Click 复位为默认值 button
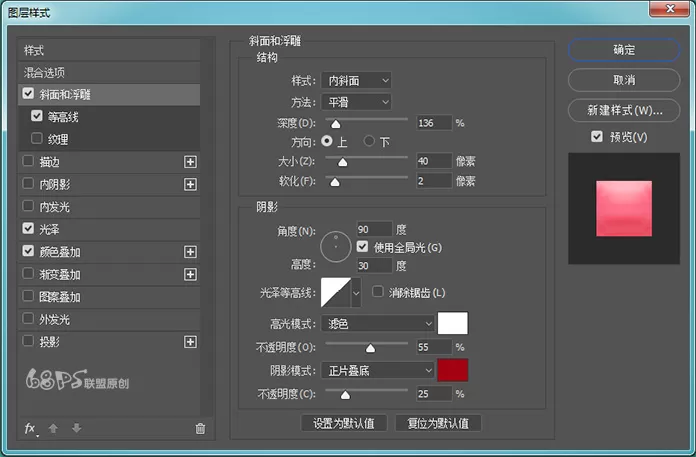 [x=438, y=423]
